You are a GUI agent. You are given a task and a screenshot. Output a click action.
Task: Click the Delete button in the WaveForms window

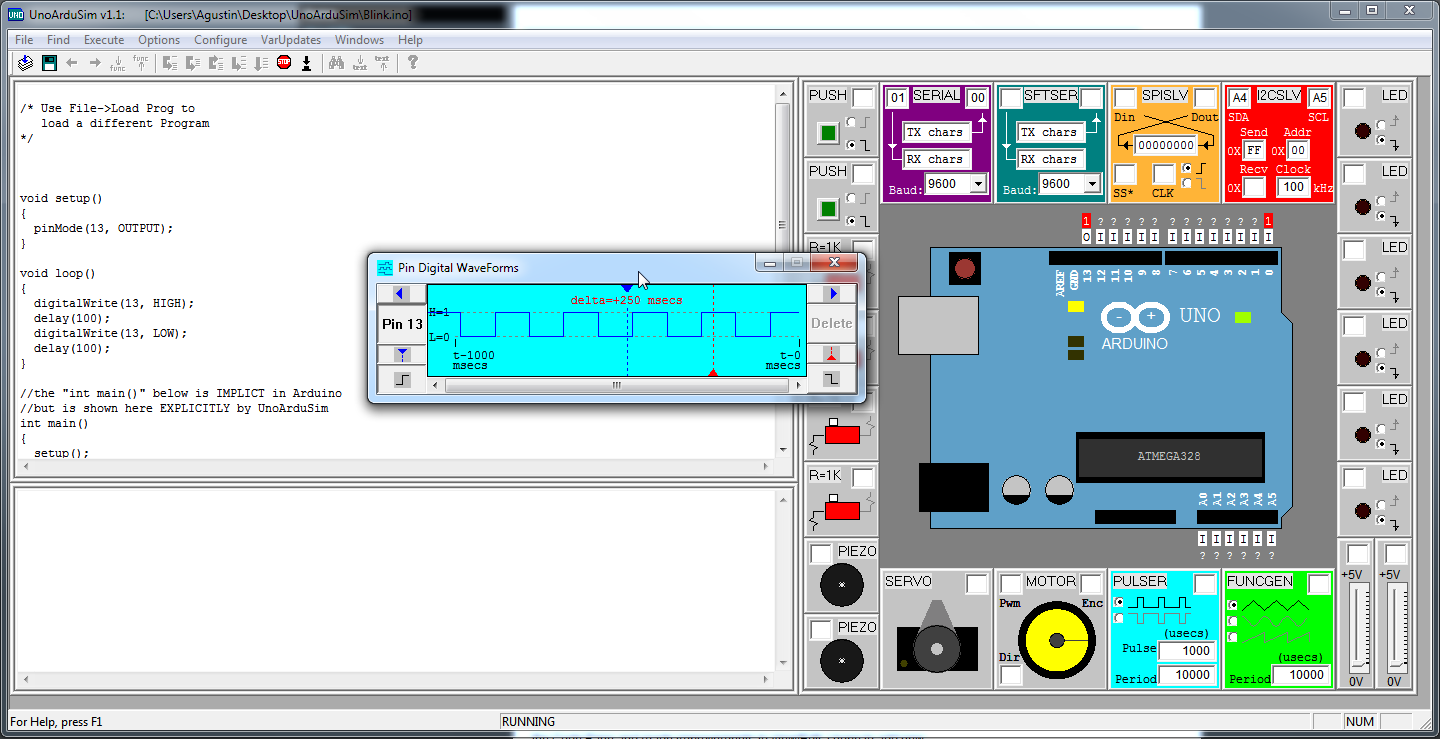click(833, 323)
